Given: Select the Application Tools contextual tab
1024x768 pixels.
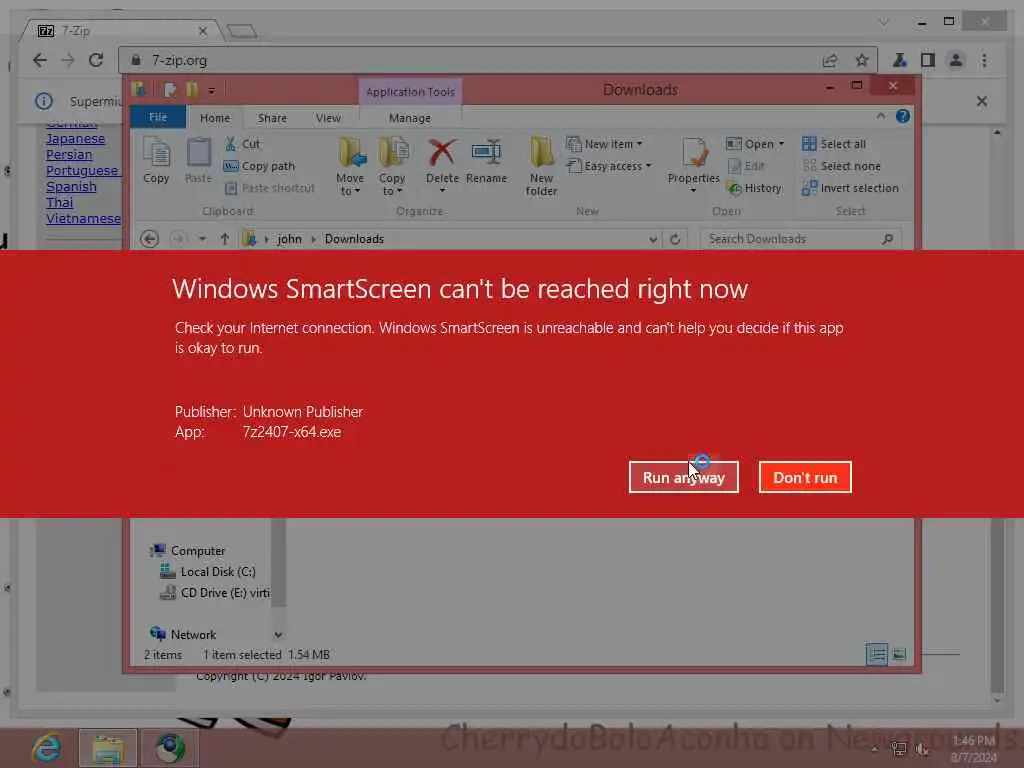Looking at the screenshot, I should (410, 92).
